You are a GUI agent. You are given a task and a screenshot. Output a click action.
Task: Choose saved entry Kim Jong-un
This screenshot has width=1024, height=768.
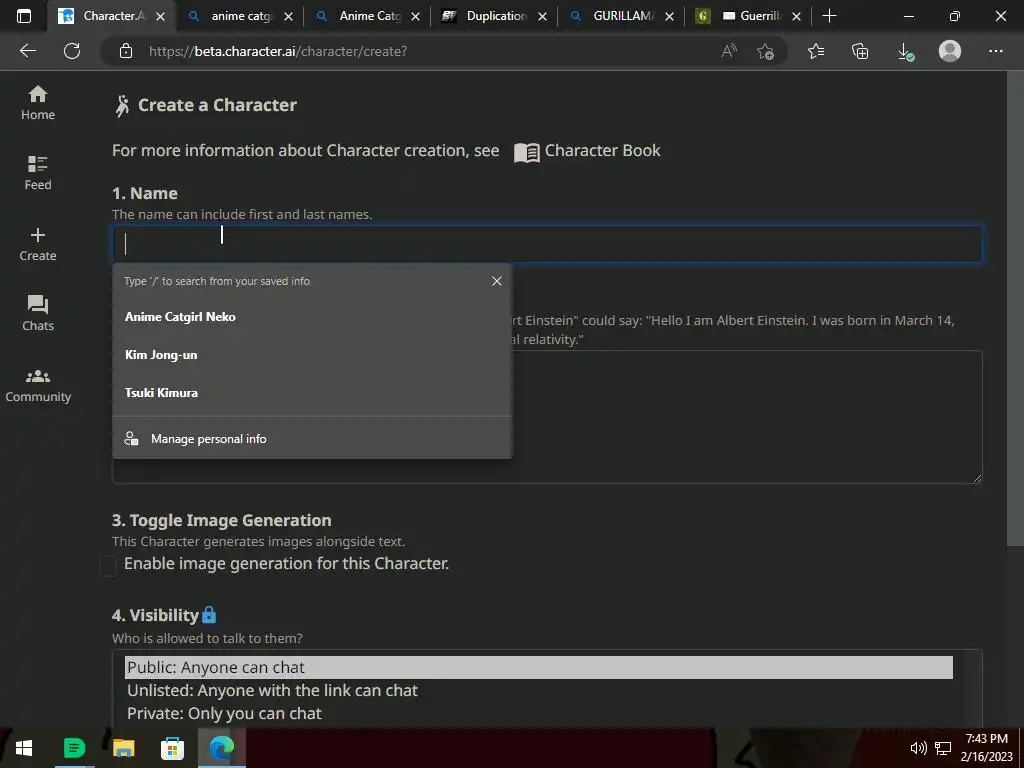pos(312,355)
